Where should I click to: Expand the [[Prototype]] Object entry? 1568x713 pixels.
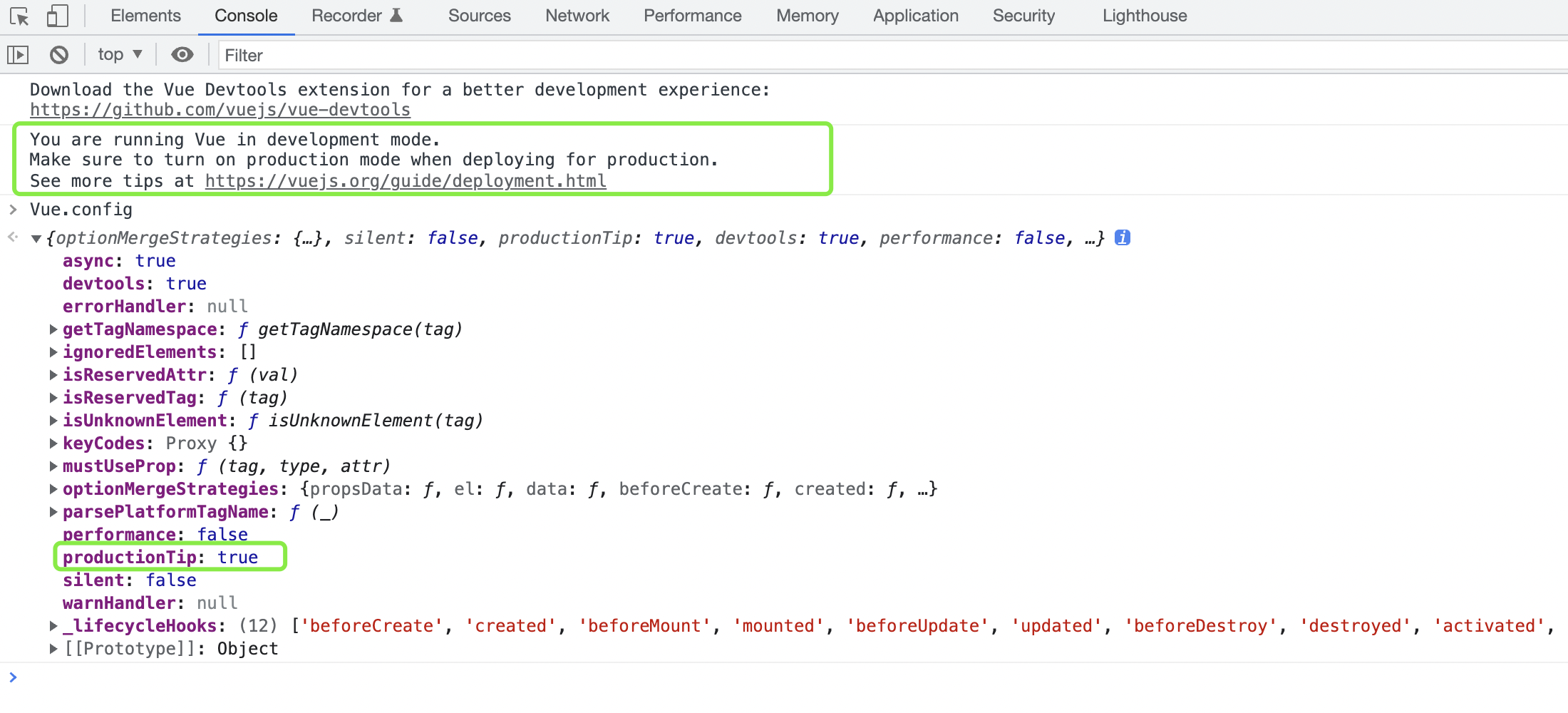point(53,649)
